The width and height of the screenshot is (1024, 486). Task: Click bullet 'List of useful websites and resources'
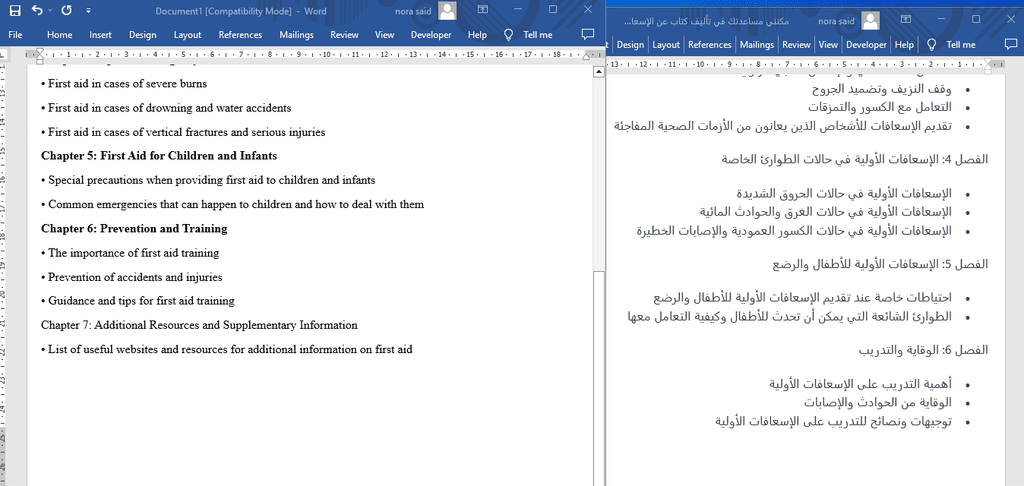227,349
